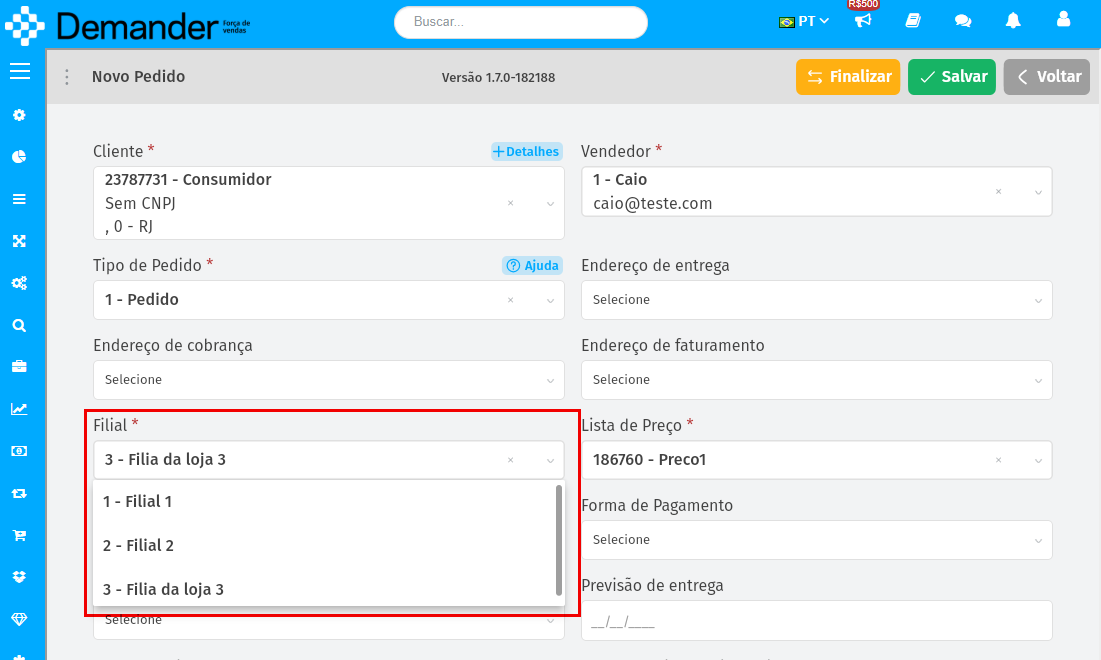Click the retweet arrows sidebar icon
The width and height of the screenshot is (1101, 660).
point(20,494)
